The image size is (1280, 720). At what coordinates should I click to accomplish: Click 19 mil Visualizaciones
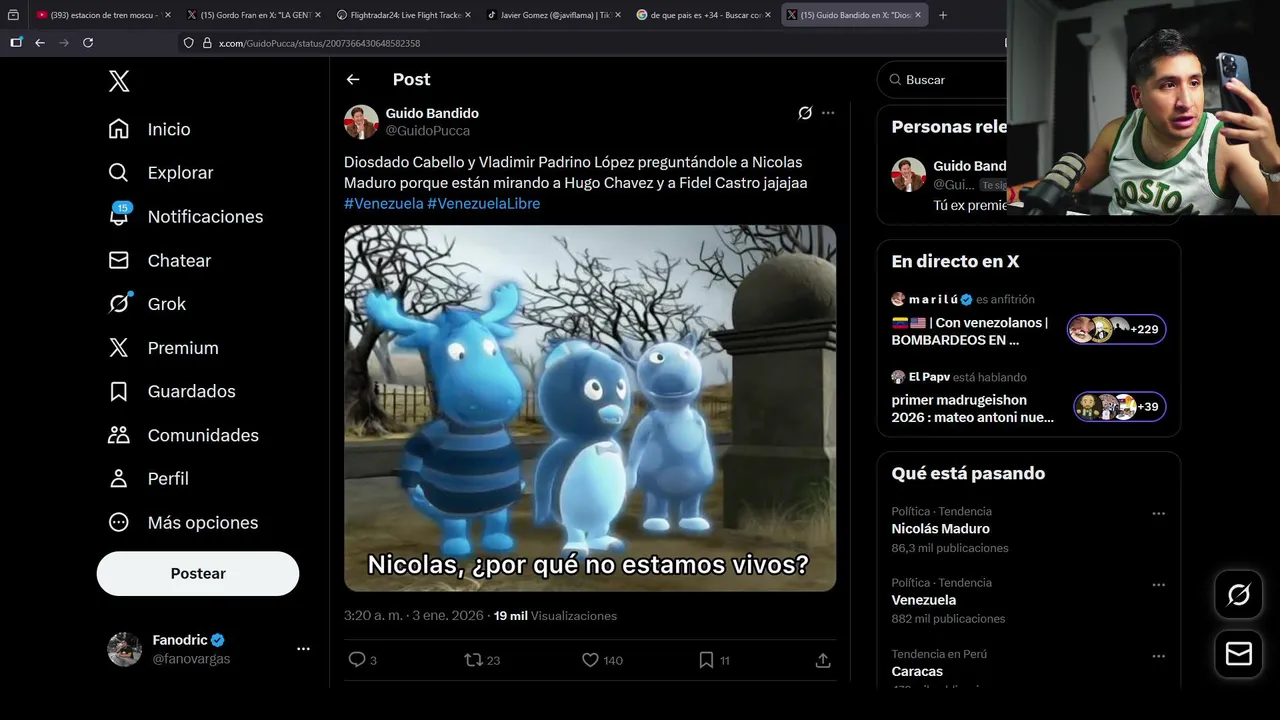point(555,616)
